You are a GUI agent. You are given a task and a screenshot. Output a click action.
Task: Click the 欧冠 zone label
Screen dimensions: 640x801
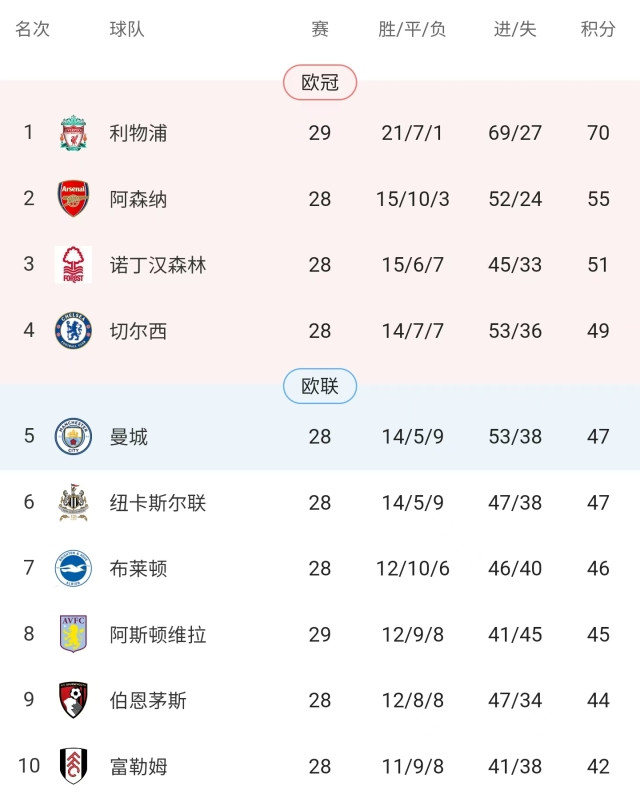click(x=320, y=82)
